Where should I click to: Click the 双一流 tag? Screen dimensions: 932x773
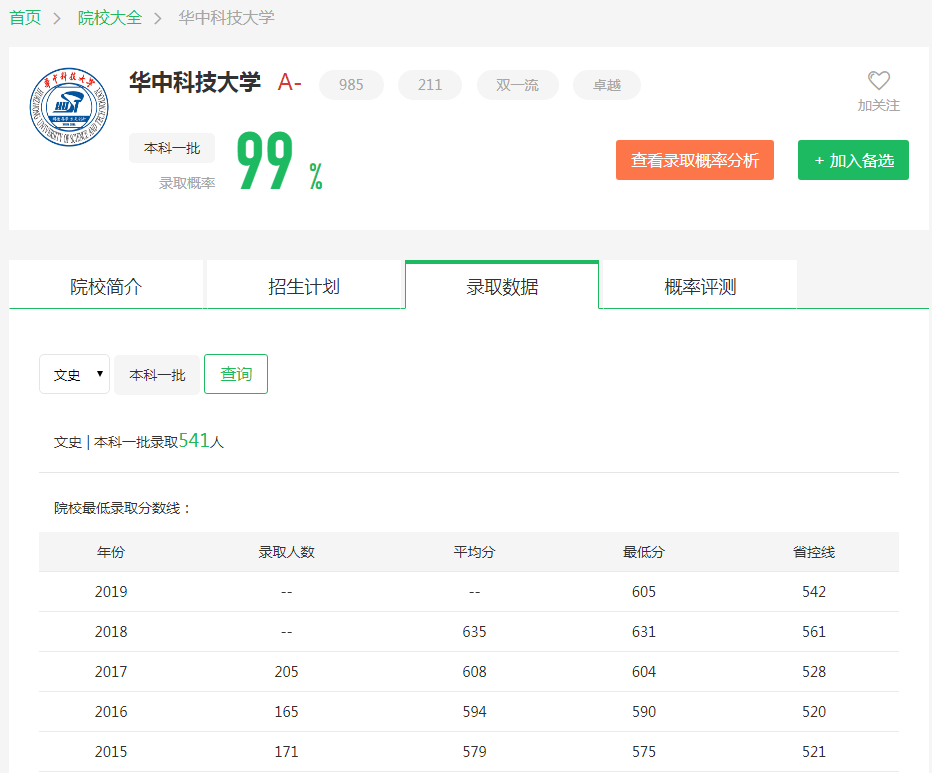click(x=517, y=85)
